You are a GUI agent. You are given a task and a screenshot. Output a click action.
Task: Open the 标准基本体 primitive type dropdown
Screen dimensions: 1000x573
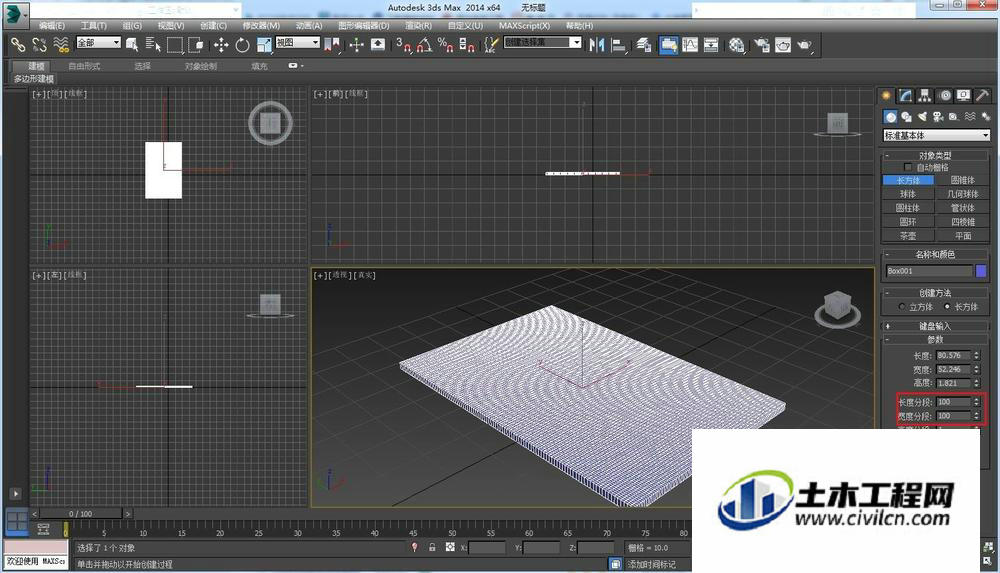(x=936, y=135)
